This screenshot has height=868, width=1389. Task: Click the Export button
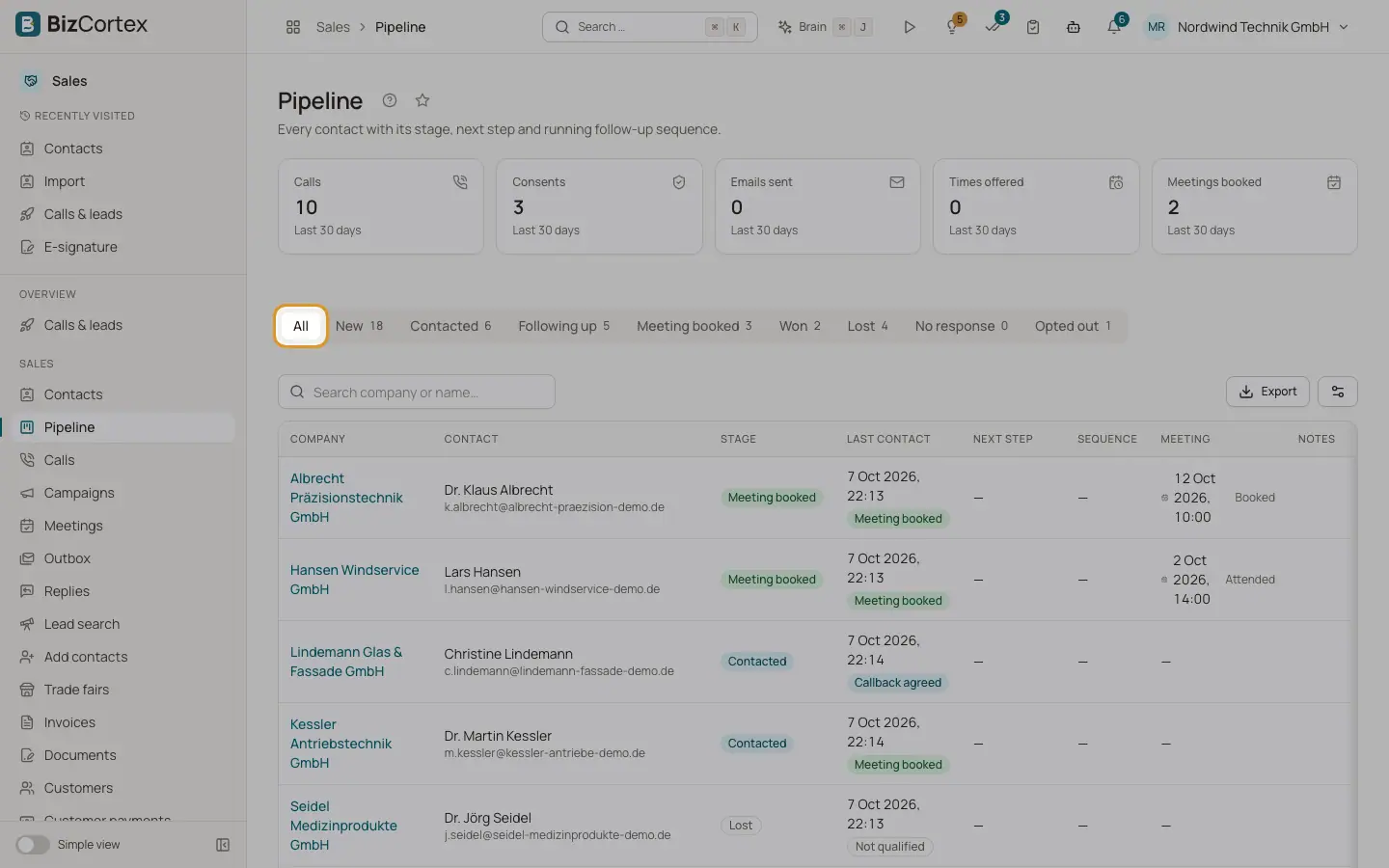[x=1267, y=392]
